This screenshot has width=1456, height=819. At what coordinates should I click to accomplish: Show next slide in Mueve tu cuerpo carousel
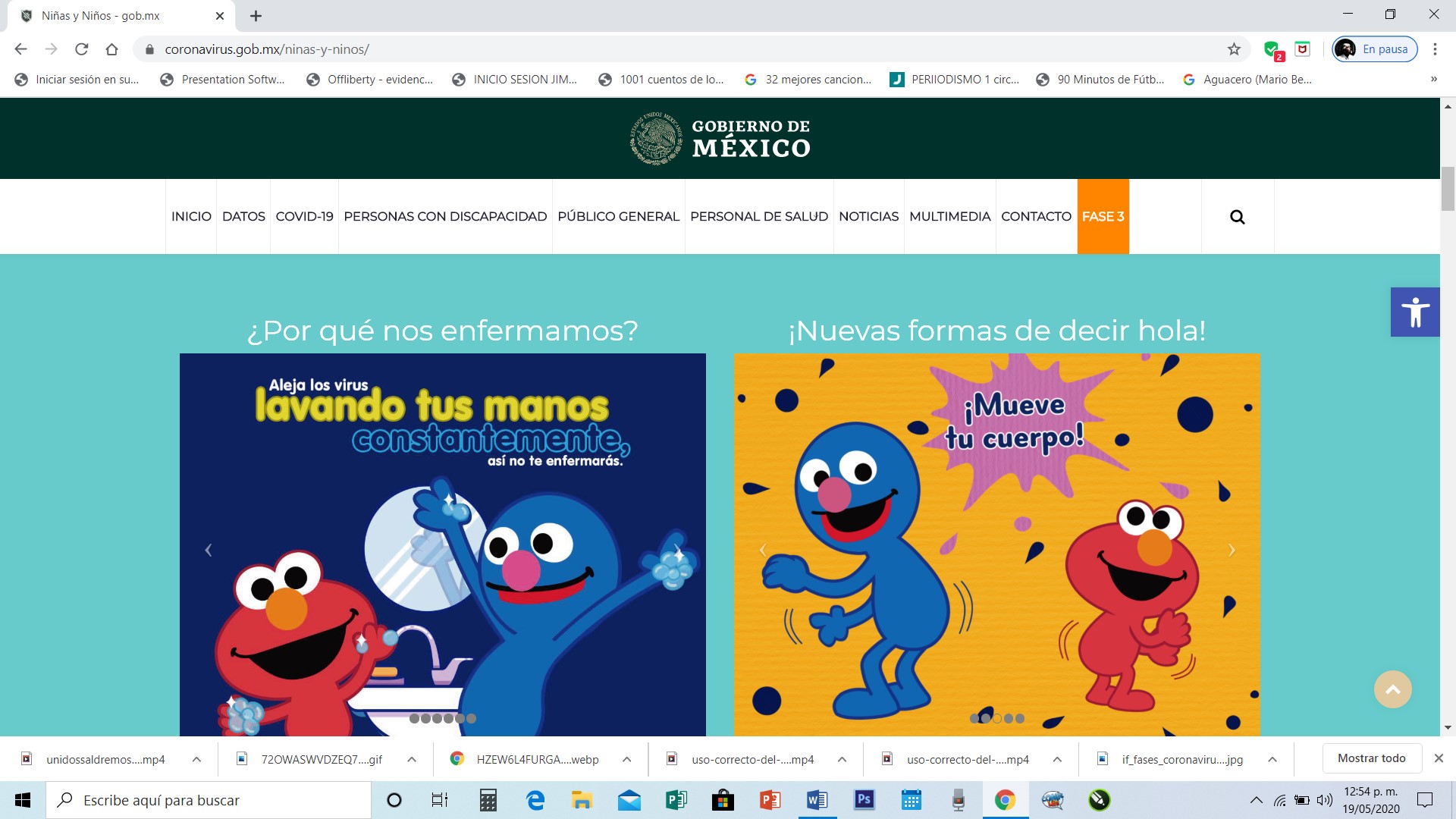pos(1232,550)
